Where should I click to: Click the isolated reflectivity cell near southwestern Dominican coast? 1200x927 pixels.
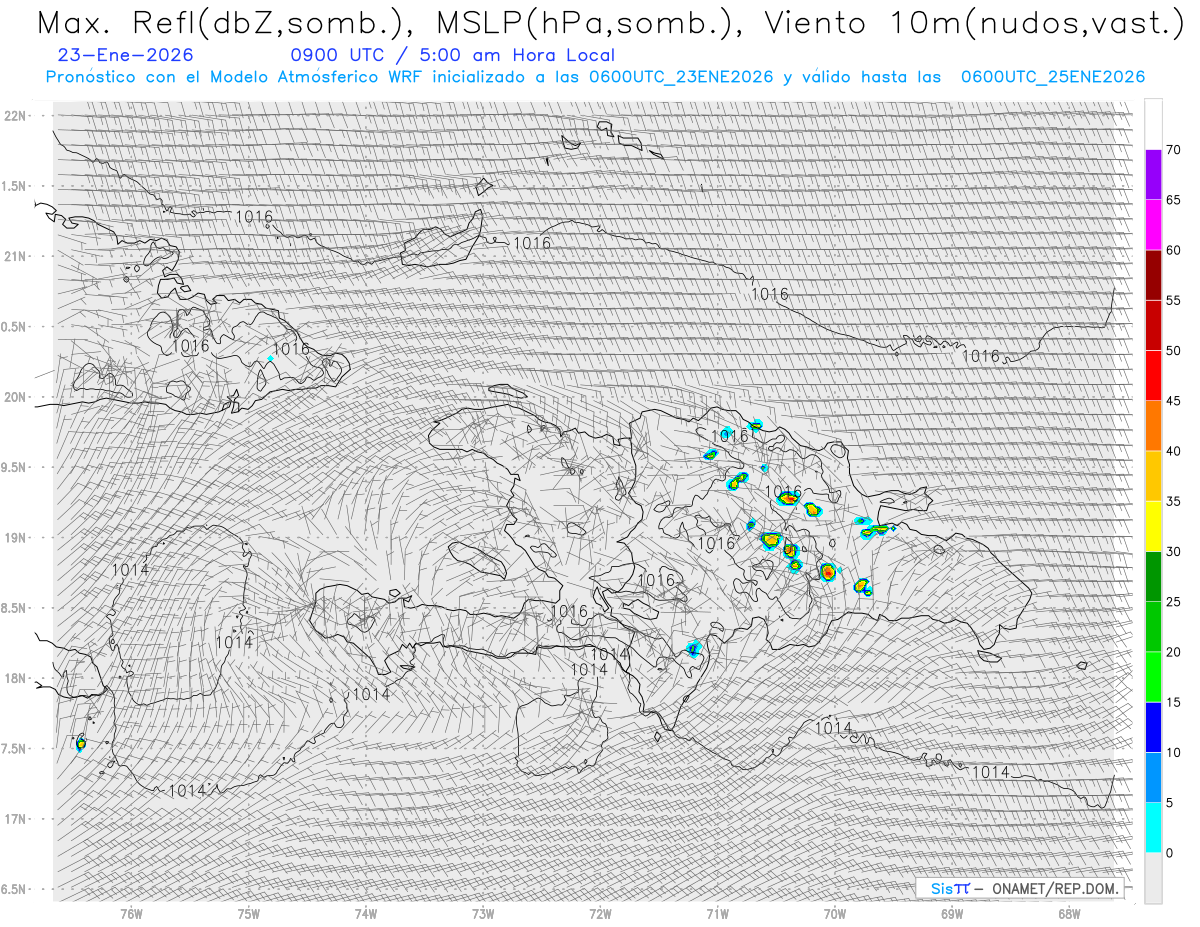click(x=695, y=649)
